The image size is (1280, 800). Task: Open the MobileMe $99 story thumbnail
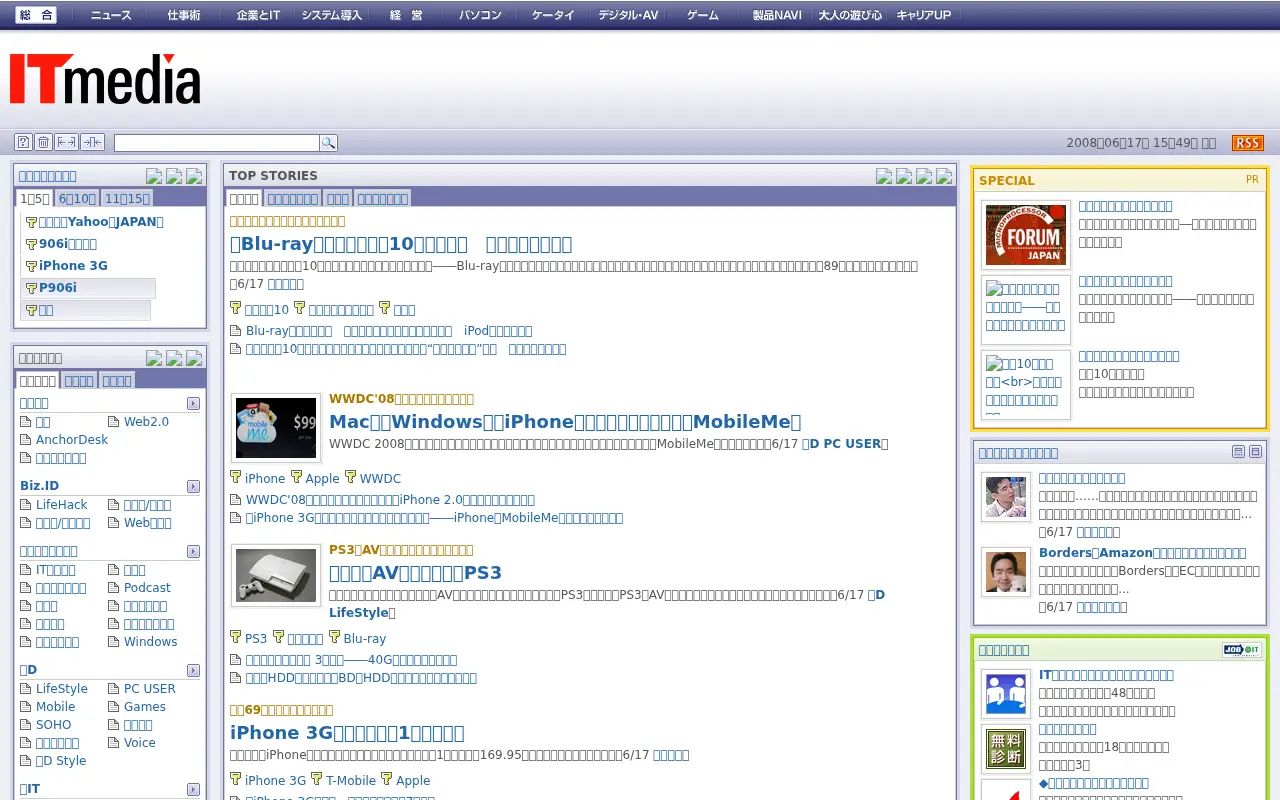coord(276,427)
